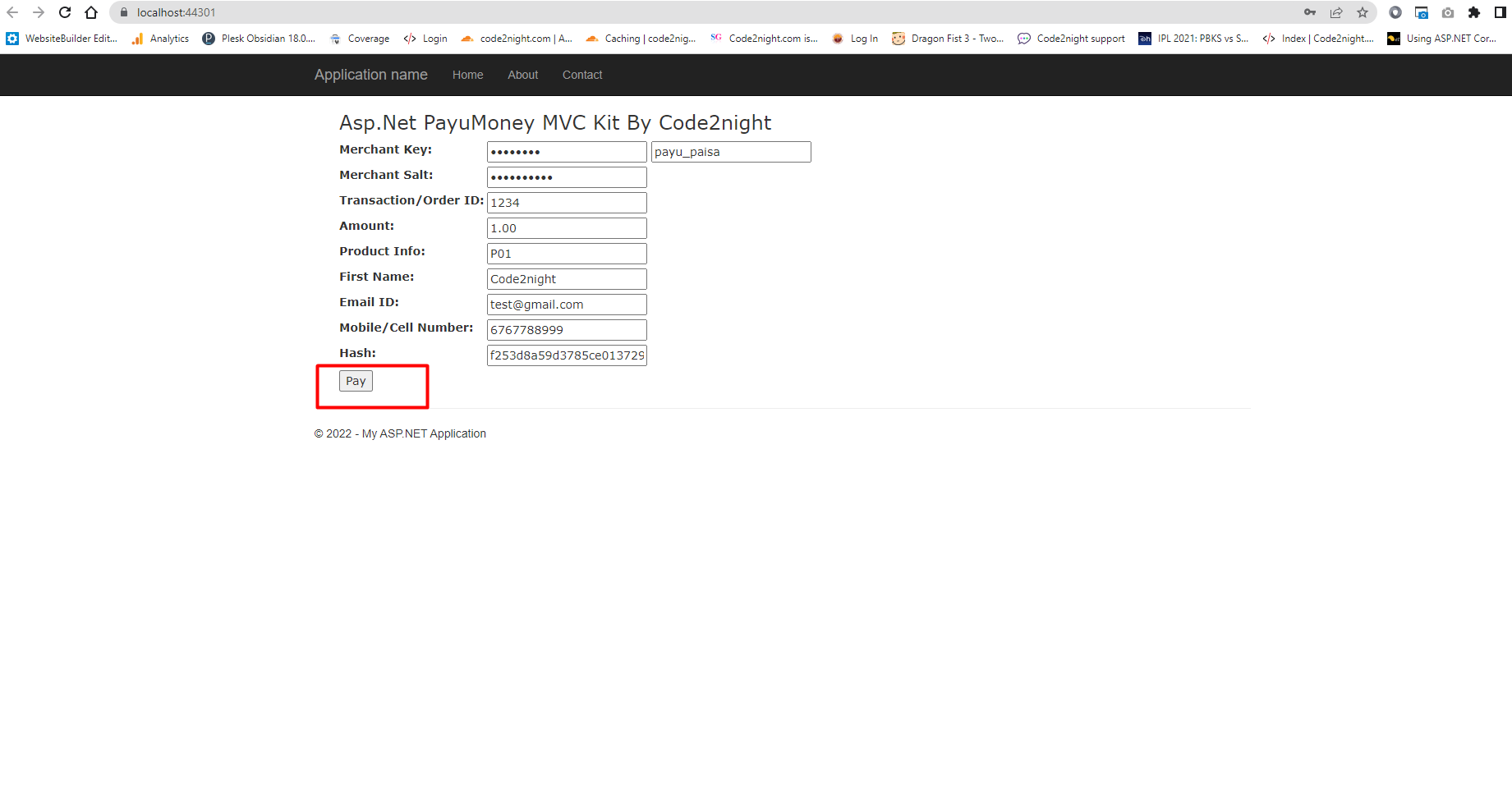Click the Merchant Key label
The image size is (1512, 802).
click(385, 149)
